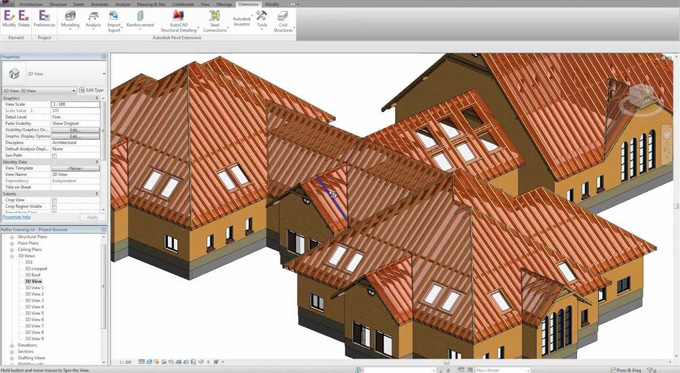Switch to the Collaborate ribbon tab
This screenshot has width=680, height=373.
tap(183, 4)
